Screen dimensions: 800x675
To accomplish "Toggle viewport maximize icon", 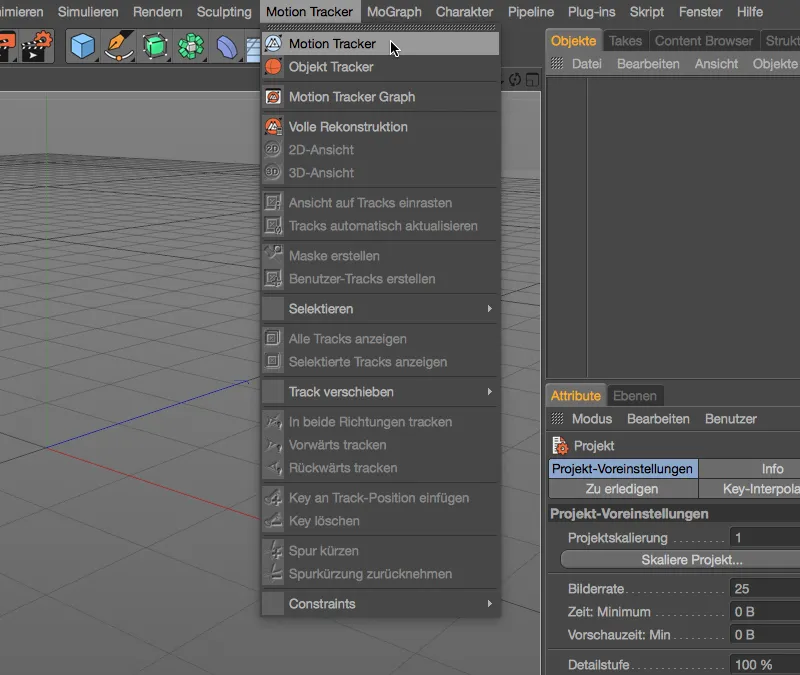I will point(532,80).
